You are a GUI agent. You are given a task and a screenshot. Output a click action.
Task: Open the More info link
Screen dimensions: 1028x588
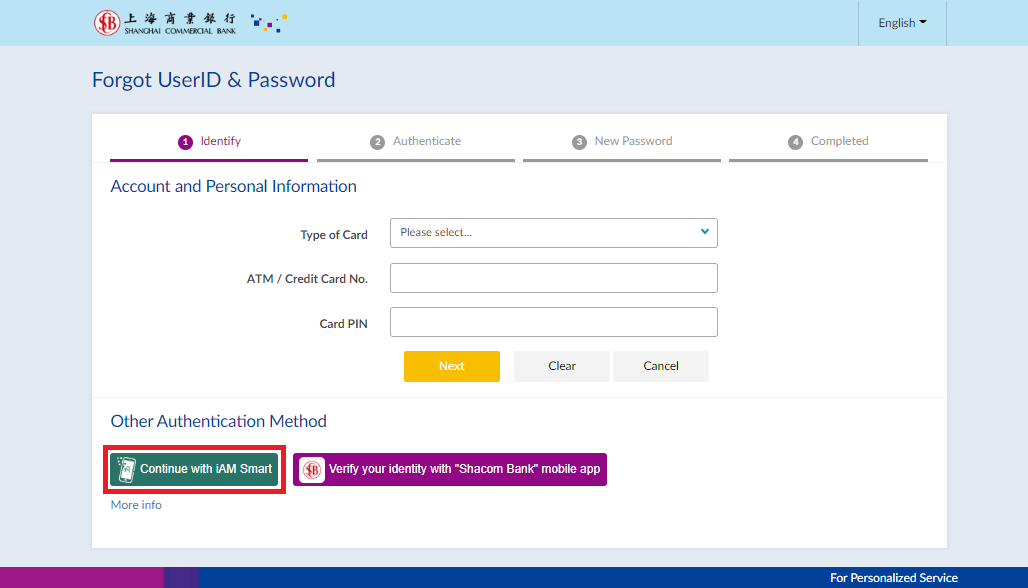coord(136,505)
